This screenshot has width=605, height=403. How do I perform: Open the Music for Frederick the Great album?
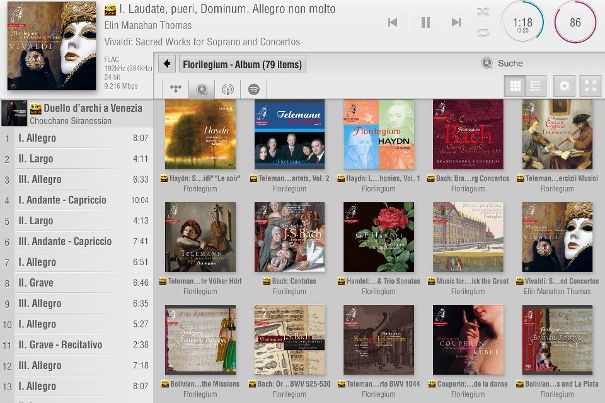point(468,237)
